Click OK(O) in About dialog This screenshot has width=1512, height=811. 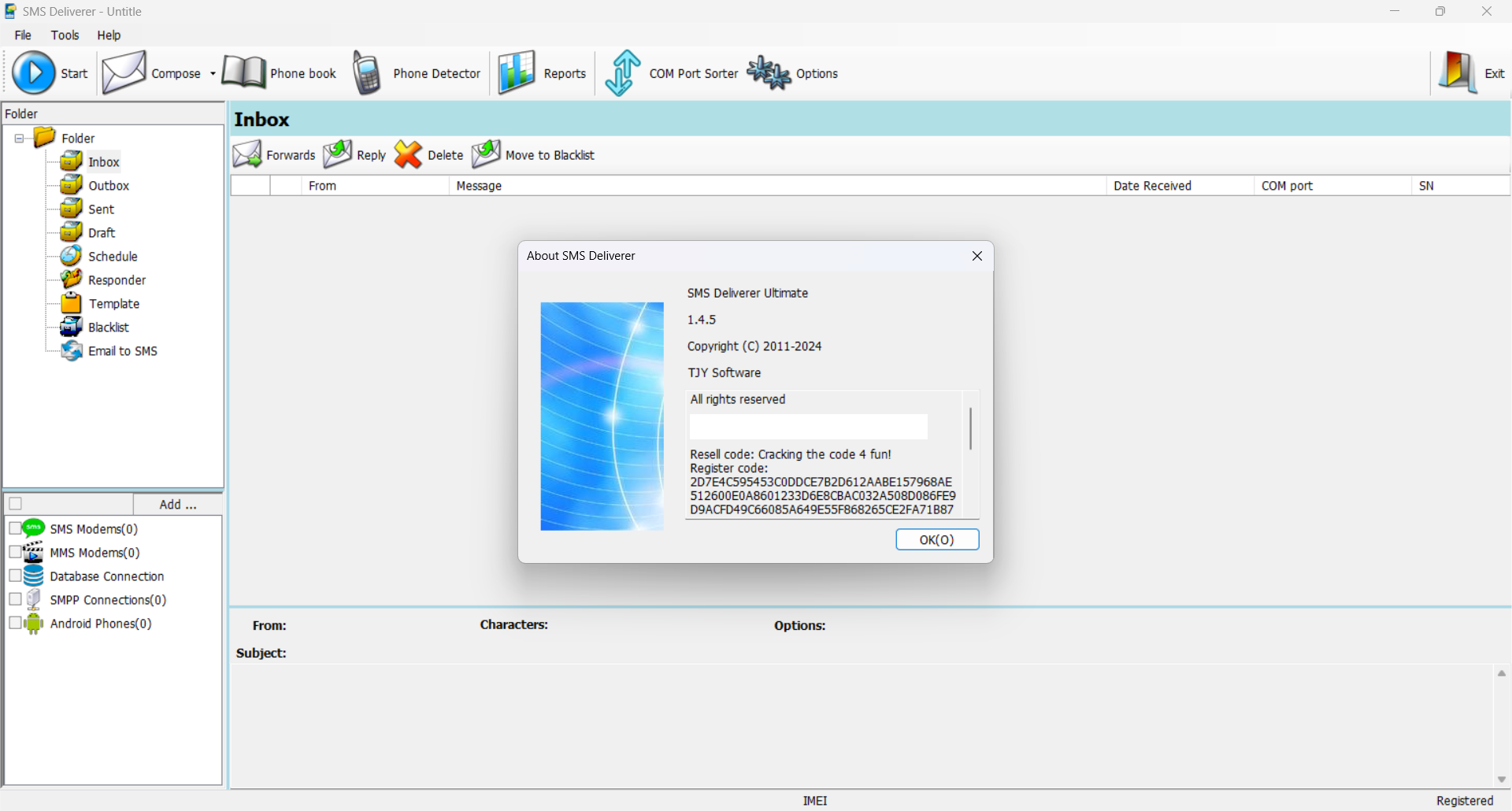(937, 539)
